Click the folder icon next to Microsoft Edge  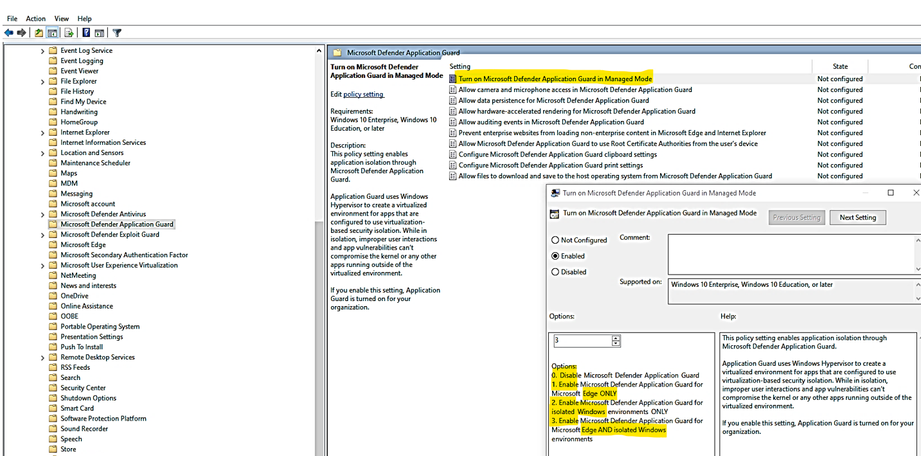[53, 245]
